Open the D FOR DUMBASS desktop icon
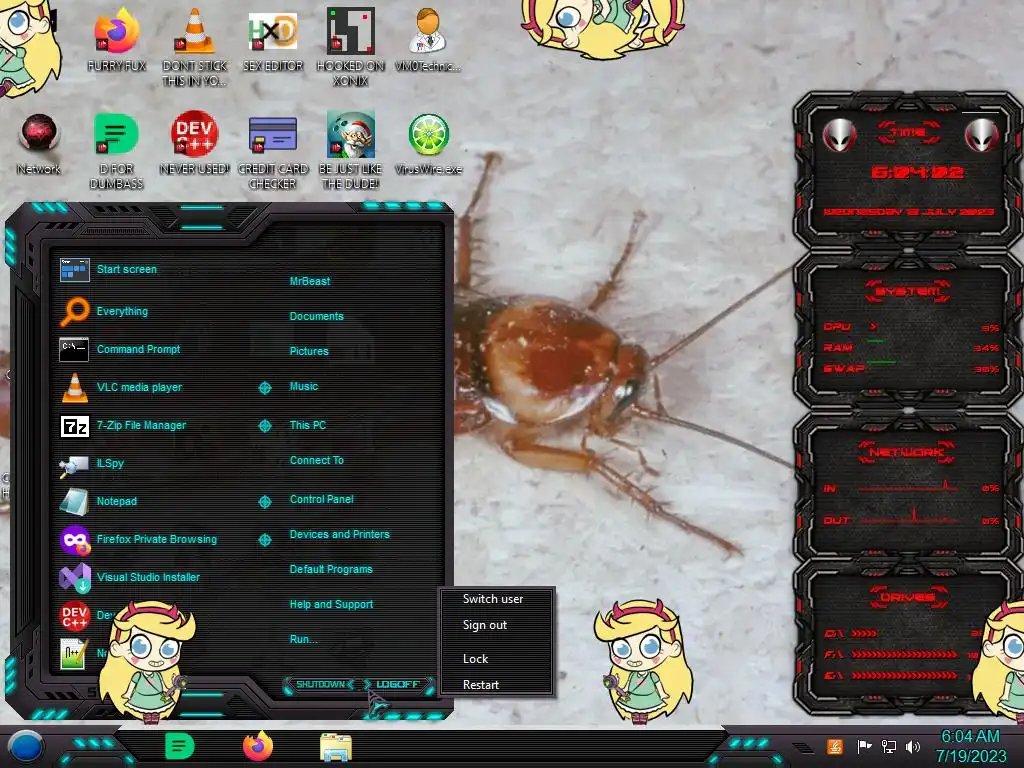1024x768 pixels. (116, 150)
